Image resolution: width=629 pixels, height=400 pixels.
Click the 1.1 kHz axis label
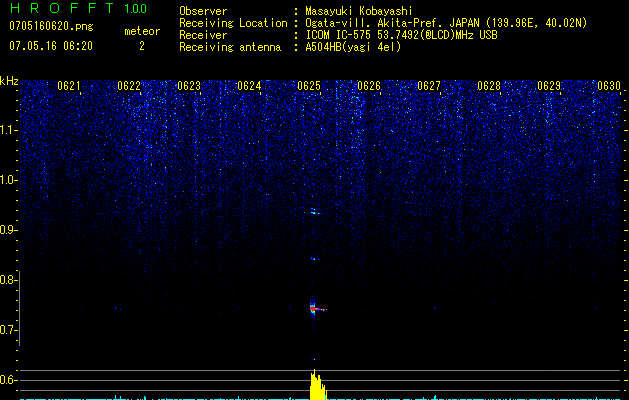click(x=8, y=130)
